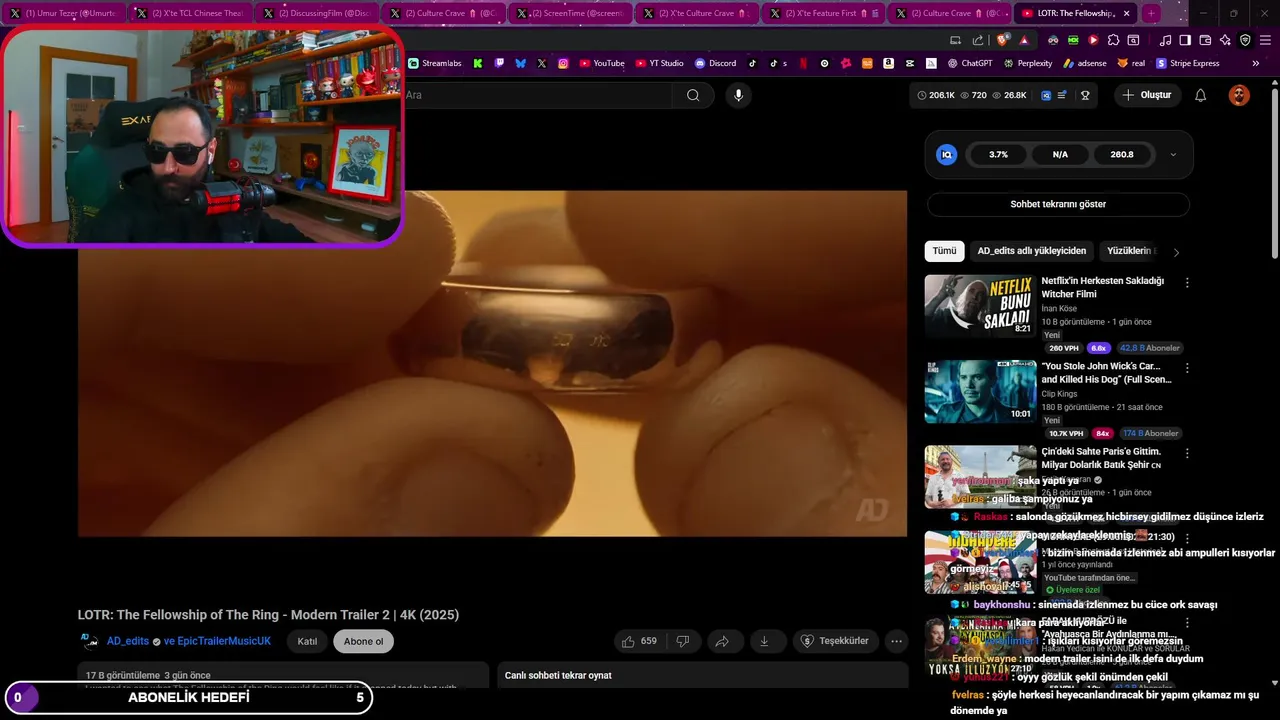The image size is (1280, 720).
Task: Show more filter chips with right arrow
Action: 1176,252
